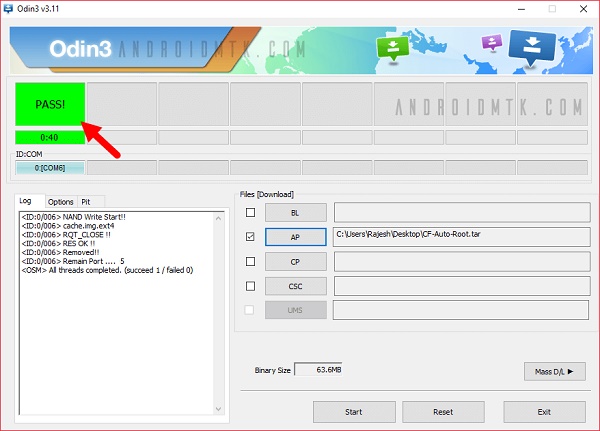Uncheck the AP file checkbox
Viewport: 600px width, 431px height.
click(x=250, y=237)
